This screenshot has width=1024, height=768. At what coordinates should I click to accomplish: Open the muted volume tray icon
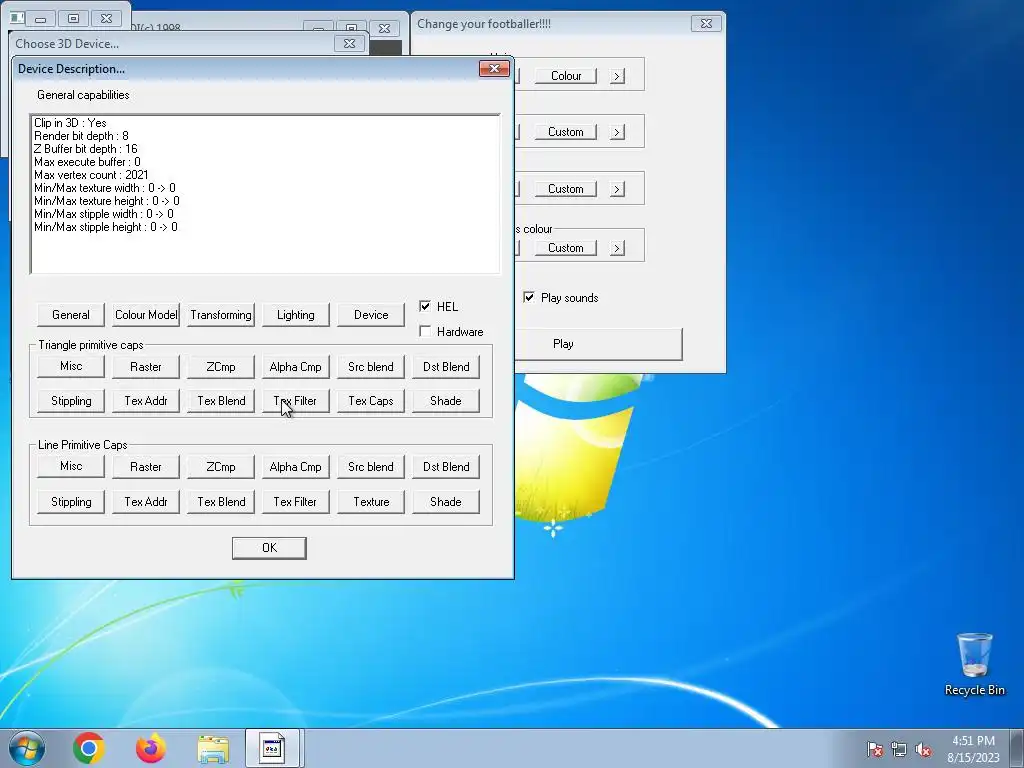[923, 750]
